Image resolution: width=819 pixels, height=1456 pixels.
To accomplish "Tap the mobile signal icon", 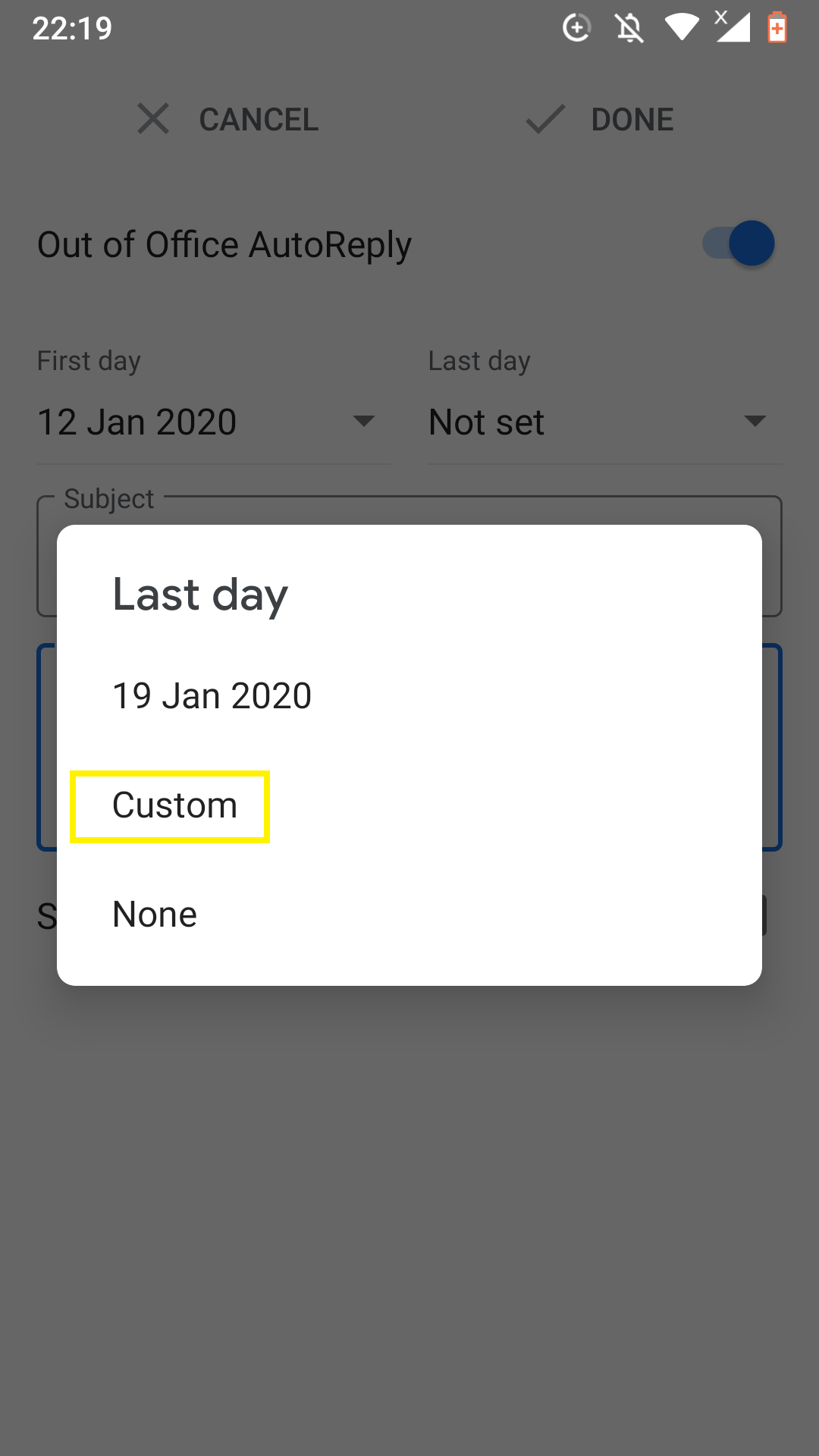I will 733,27.
